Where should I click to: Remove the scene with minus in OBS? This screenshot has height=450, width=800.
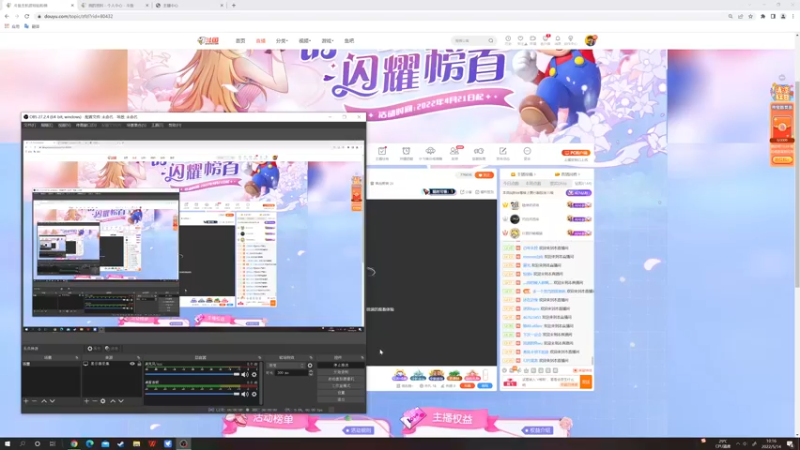coord(34,401)
